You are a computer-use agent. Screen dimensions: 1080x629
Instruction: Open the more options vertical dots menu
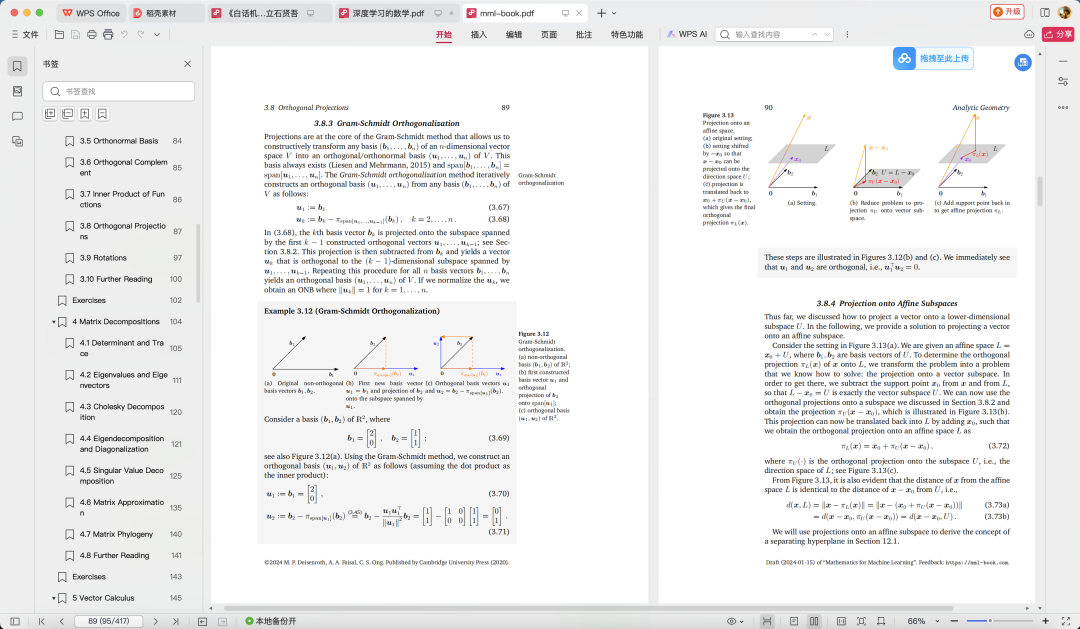[847, 34]
